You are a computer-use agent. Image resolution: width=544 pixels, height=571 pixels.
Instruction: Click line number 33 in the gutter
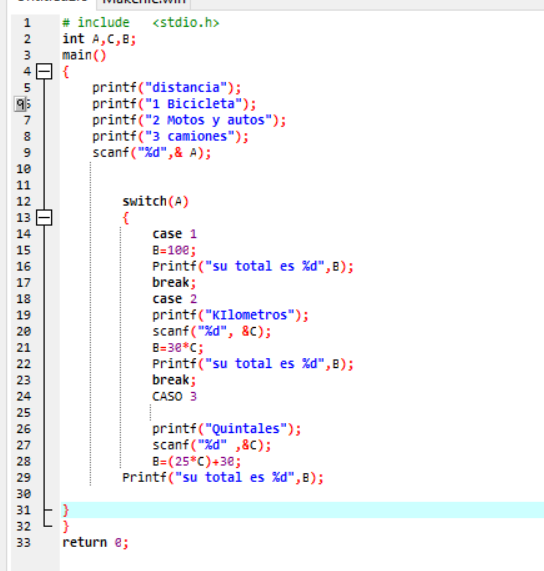[x=23, y=543]
